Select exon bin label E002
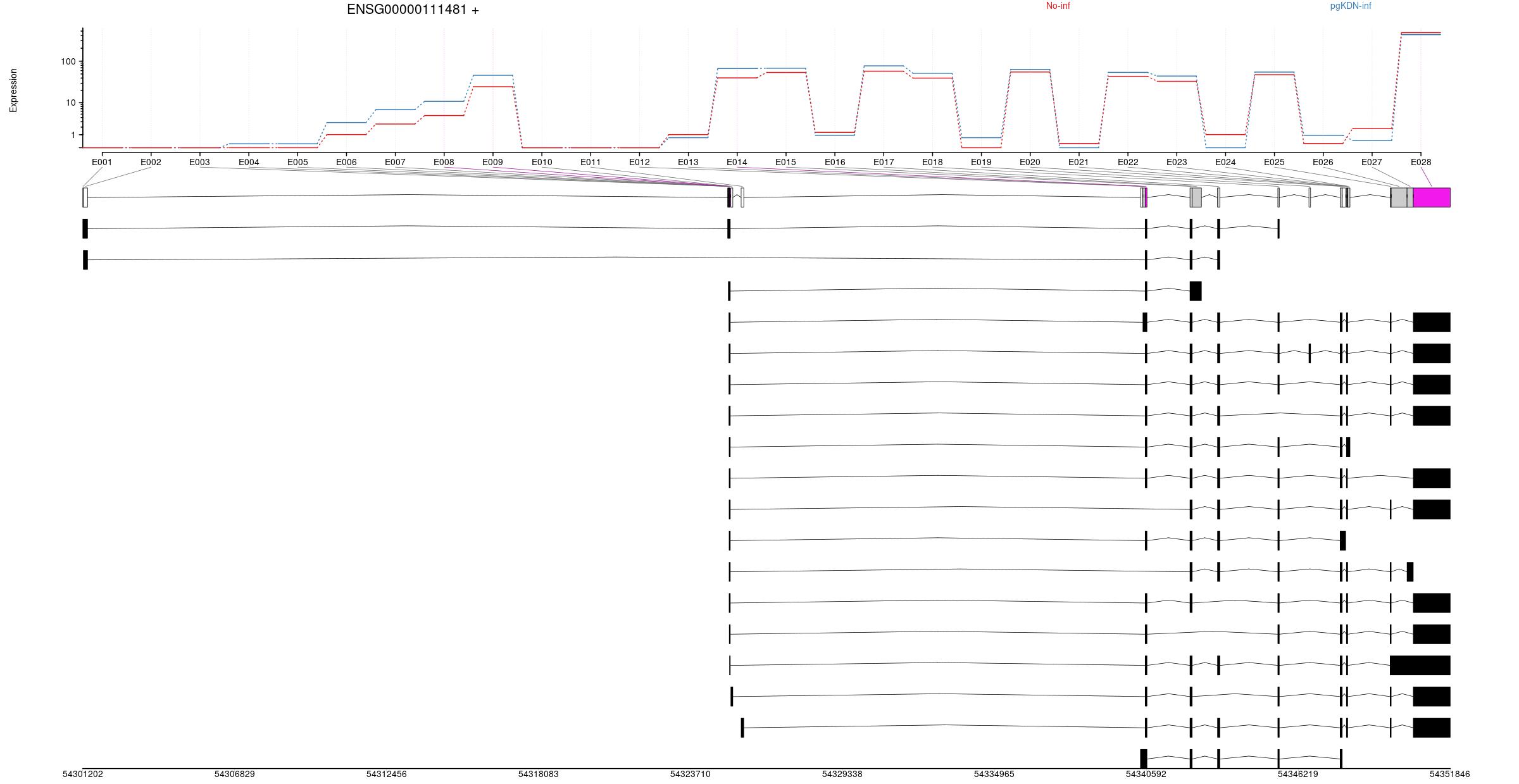The width and height of the screenshot is (1519, 784). (151, 162)
